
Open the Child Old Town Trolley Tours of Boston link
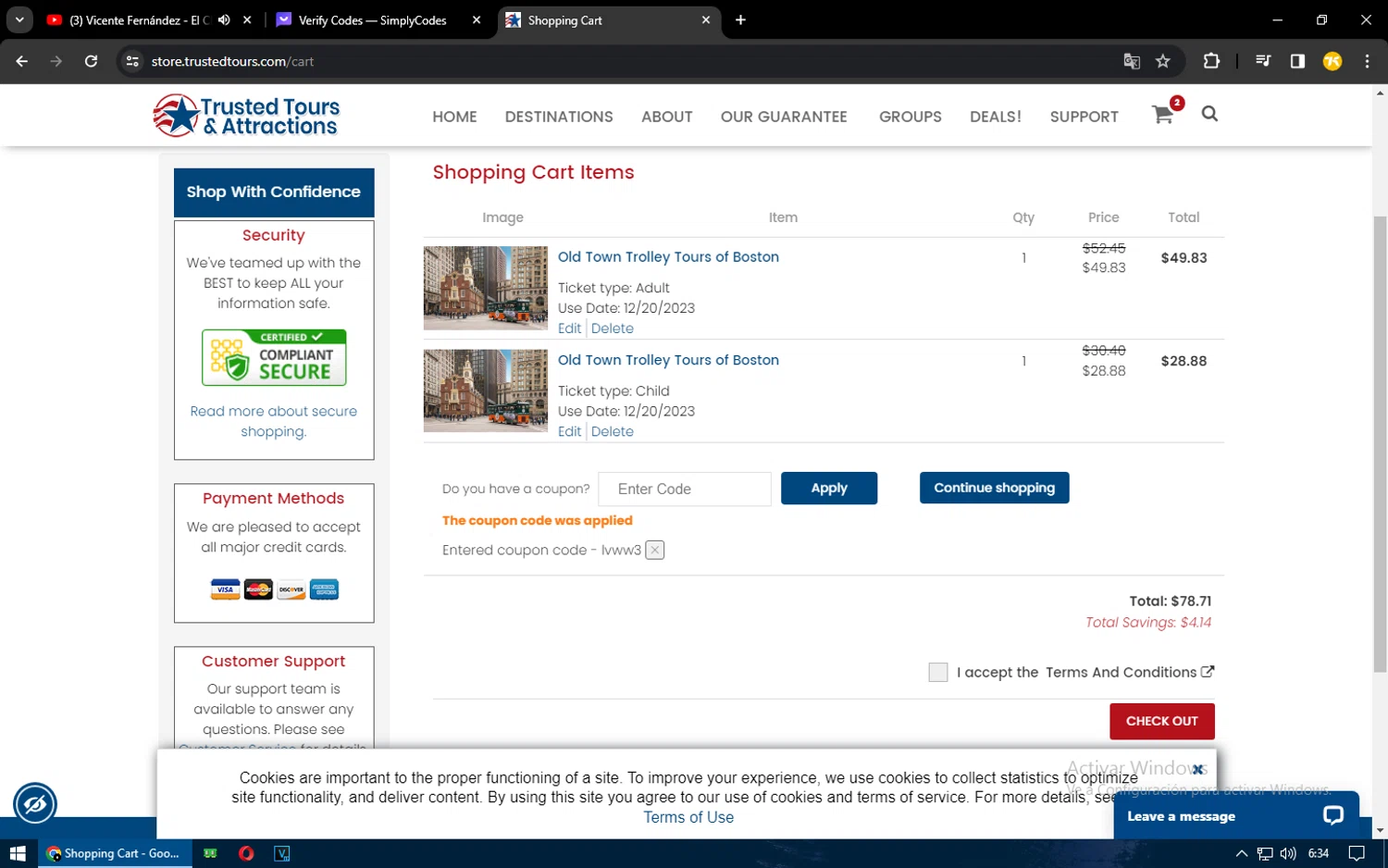[668, 360]
